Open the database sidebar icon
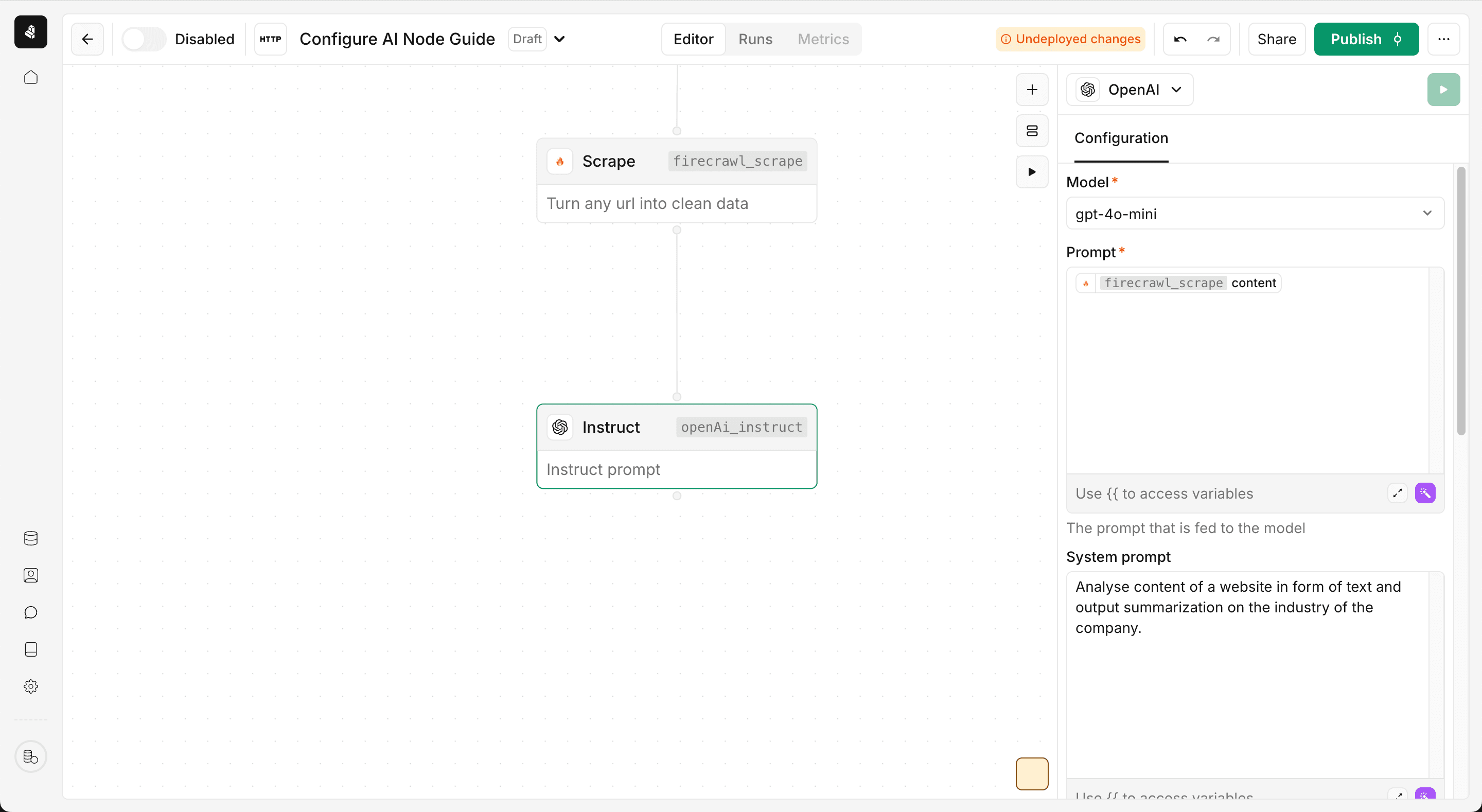The image size is (1482, 812). [x=30, y=538]
